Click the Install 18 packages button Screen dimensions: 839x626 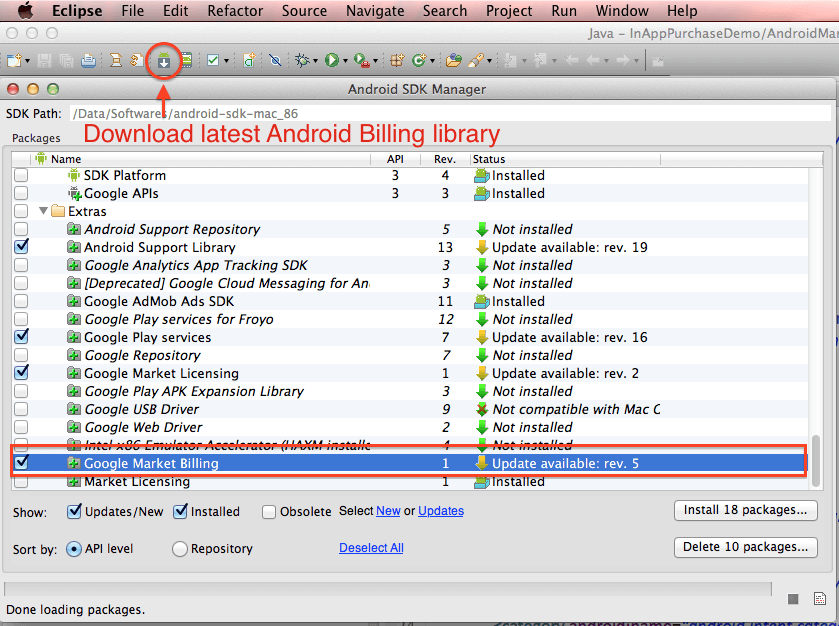pos(745,510)
